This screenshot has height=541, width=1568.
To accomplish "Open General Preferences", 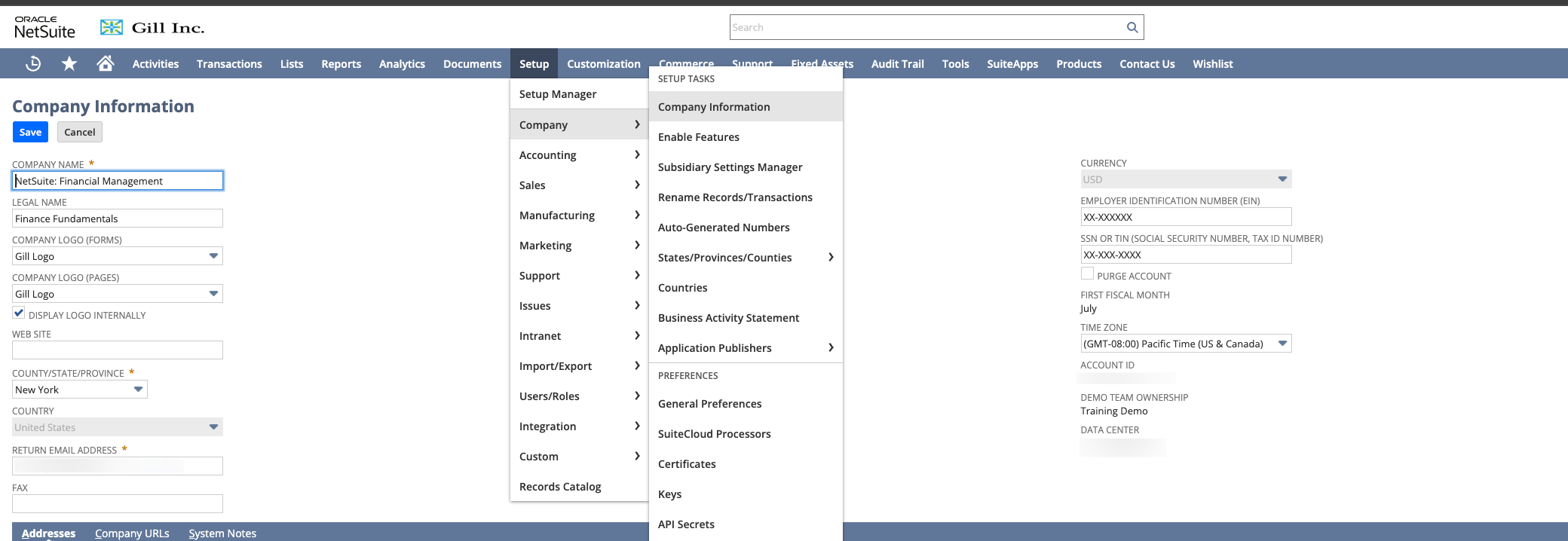I will (746, 403).
